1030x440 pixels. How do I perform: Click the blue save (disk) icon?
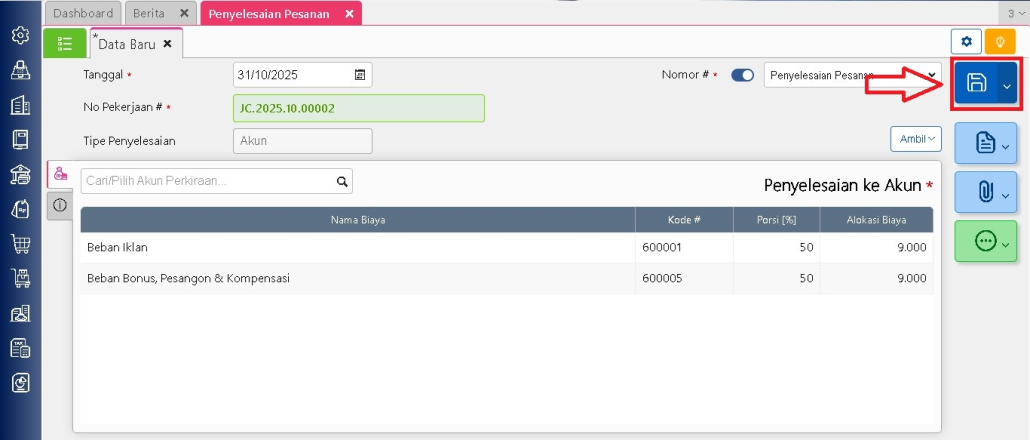pos(977,84)
